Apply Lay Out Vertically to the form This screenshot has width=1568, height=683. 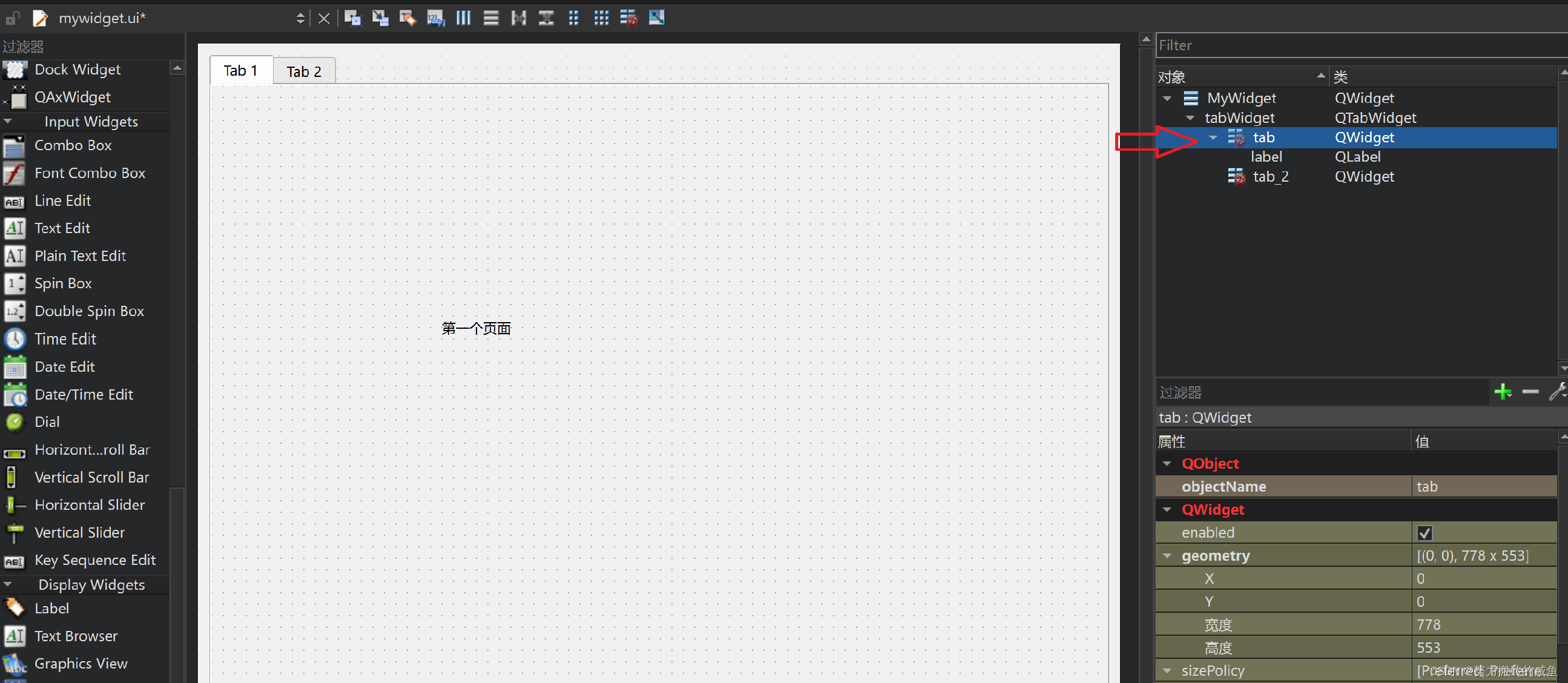click(491, 18)
